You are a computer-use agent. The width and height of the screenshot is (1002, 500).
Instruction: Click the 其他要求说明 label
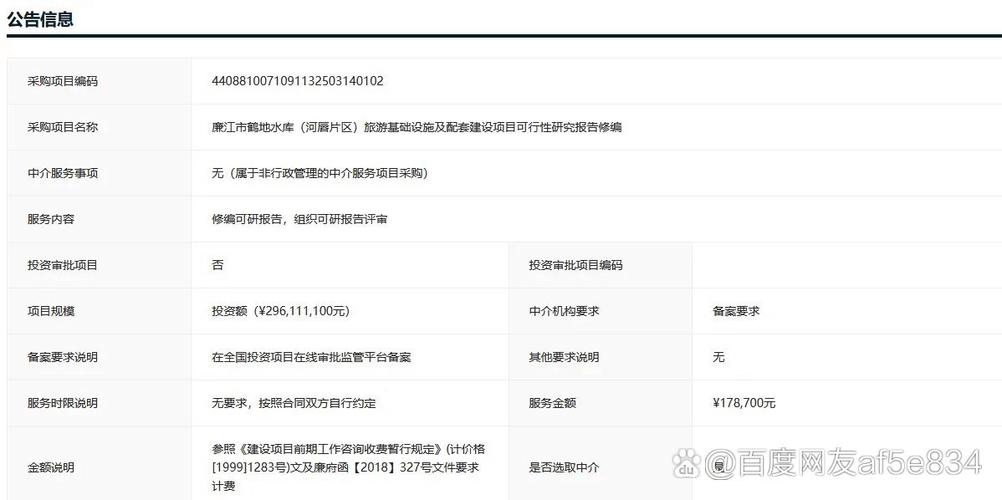point(564,357)
